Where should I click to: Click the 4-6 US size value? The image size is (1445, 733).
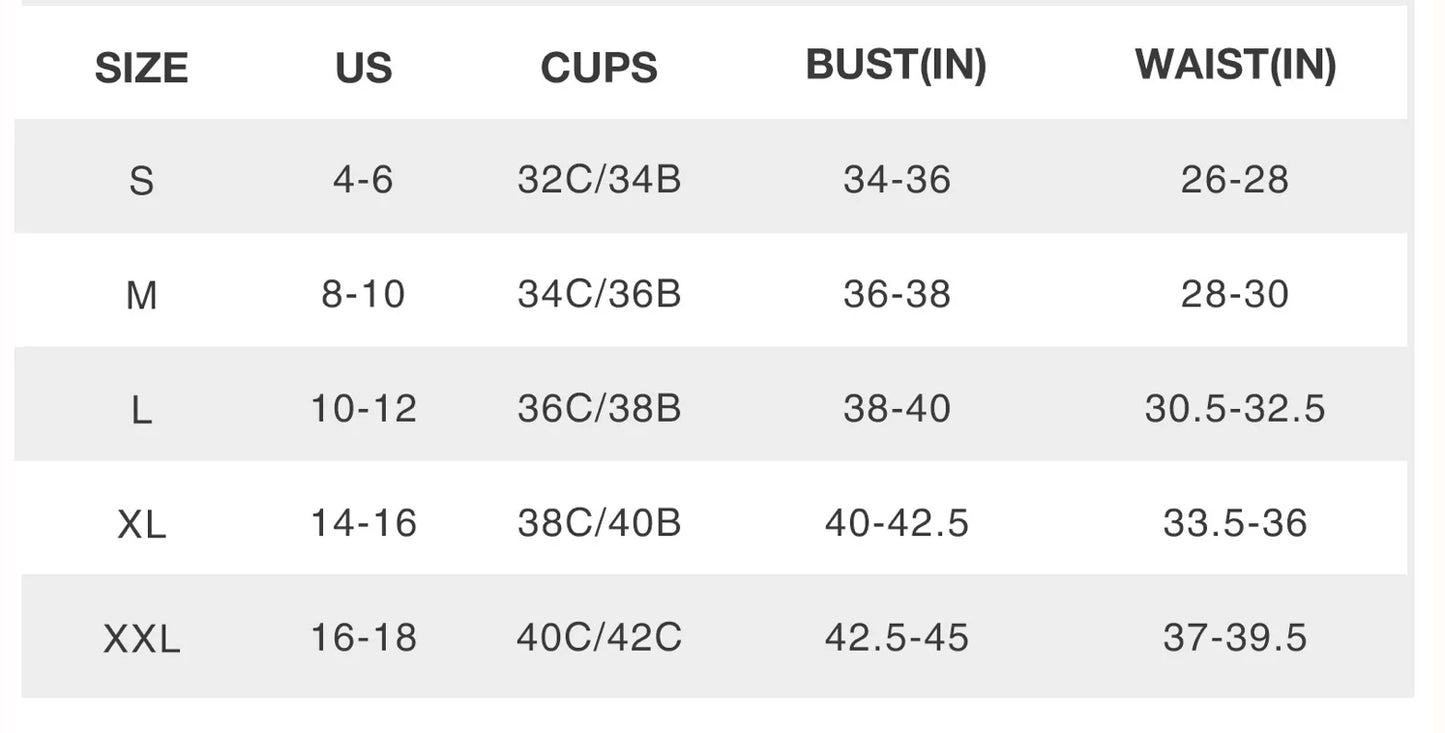(363, 180)
